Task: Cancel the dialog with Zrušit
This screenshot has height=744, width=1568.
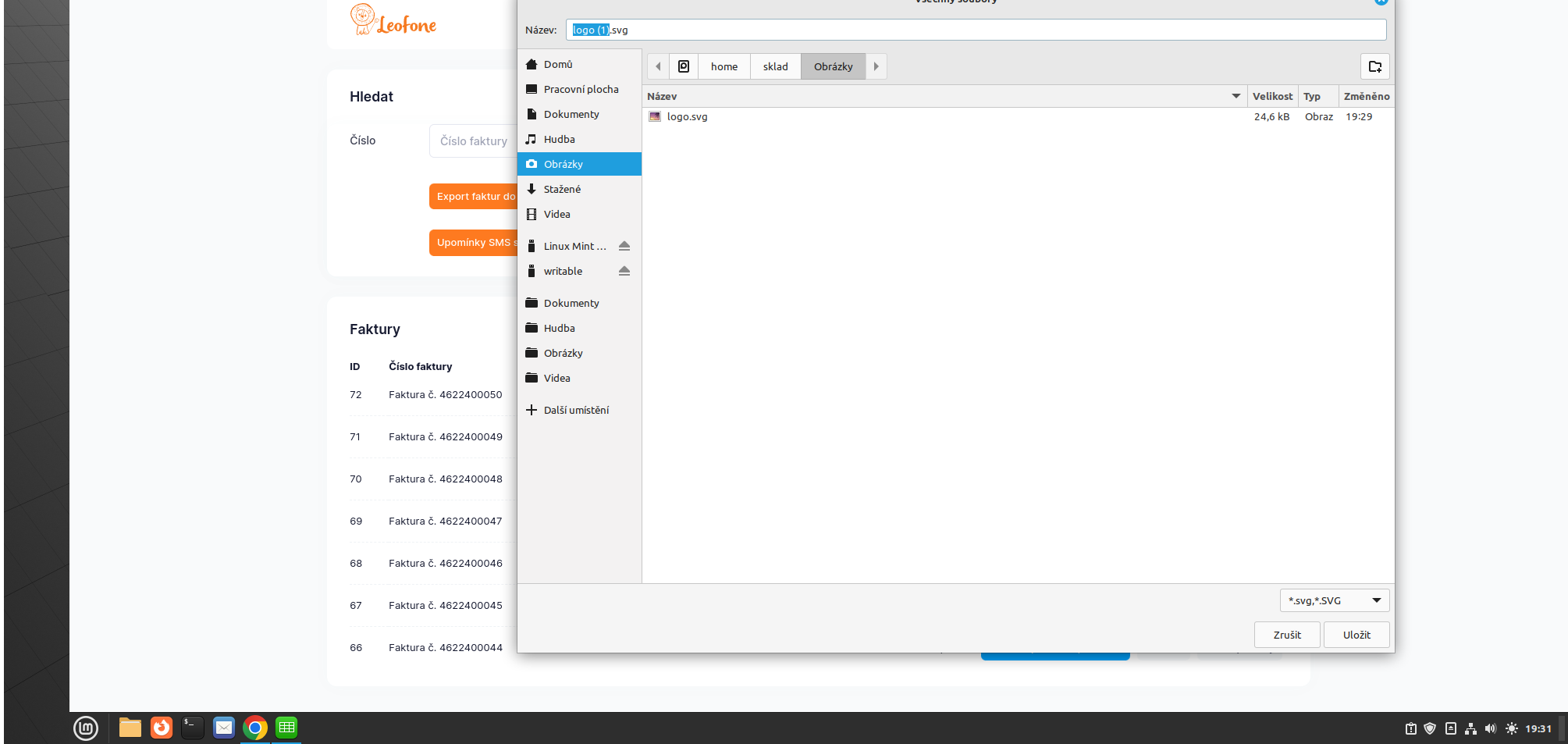Action: pos(1286,635)
